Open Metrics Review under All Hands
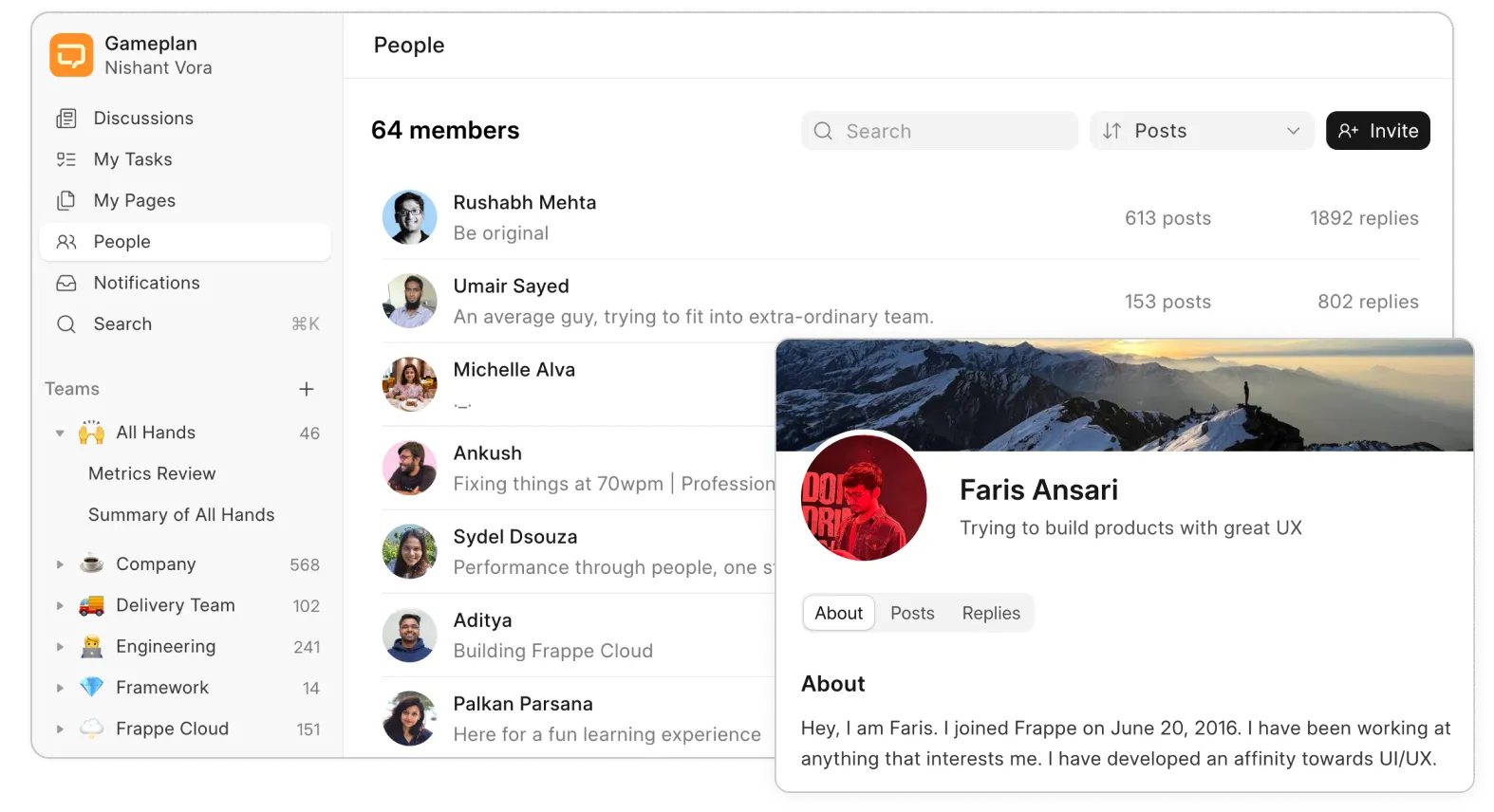 pyautogui.click(x=152, y=473)
